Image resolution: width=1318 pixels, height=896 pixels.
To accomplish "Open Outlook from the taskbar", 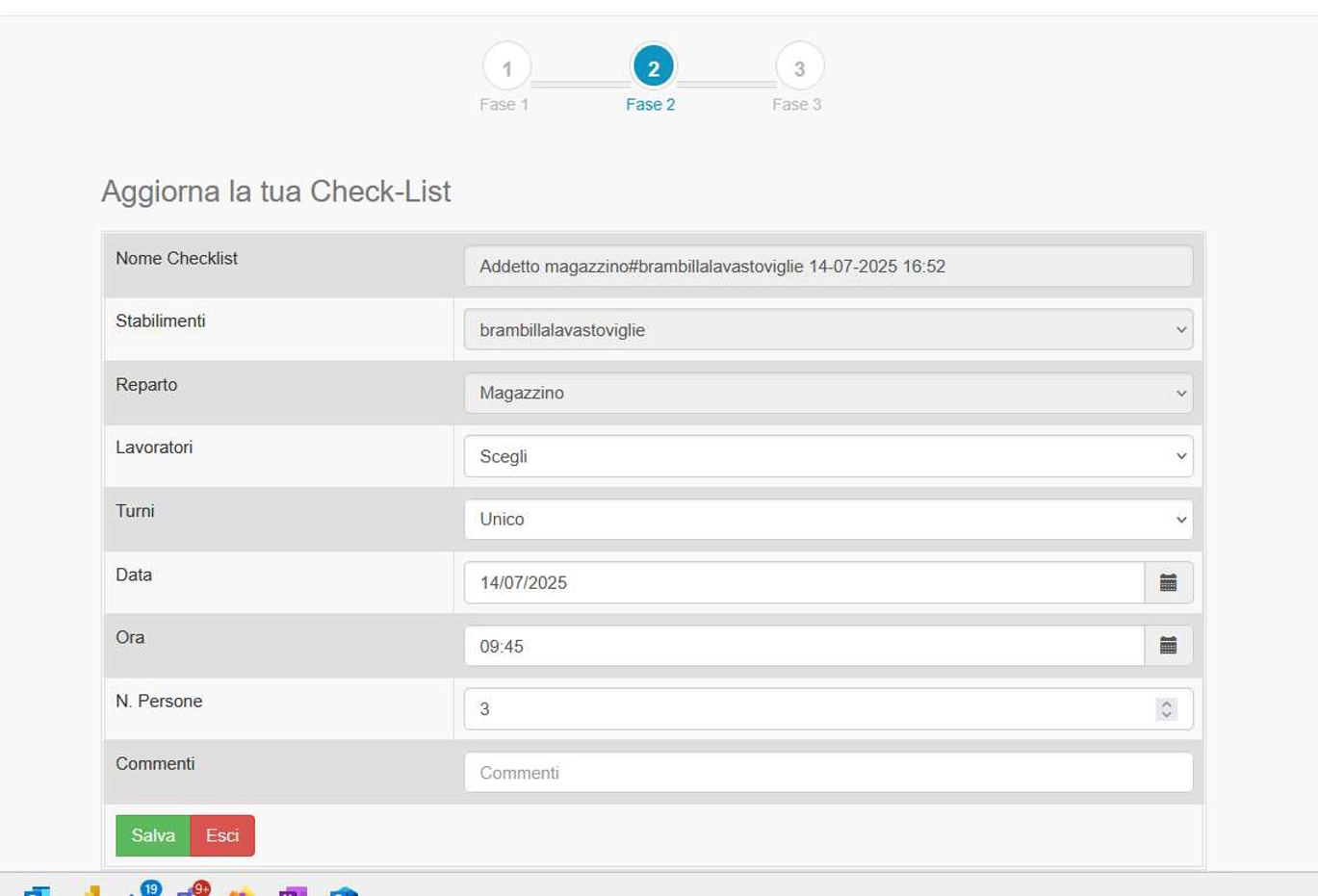I will tap(38, 891).
